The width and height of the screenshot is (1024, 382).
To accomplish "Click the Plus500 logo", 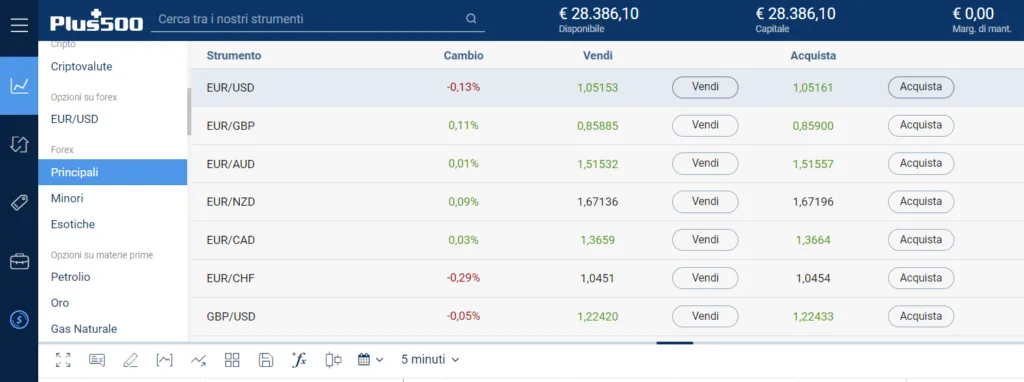I will [97, 20].
